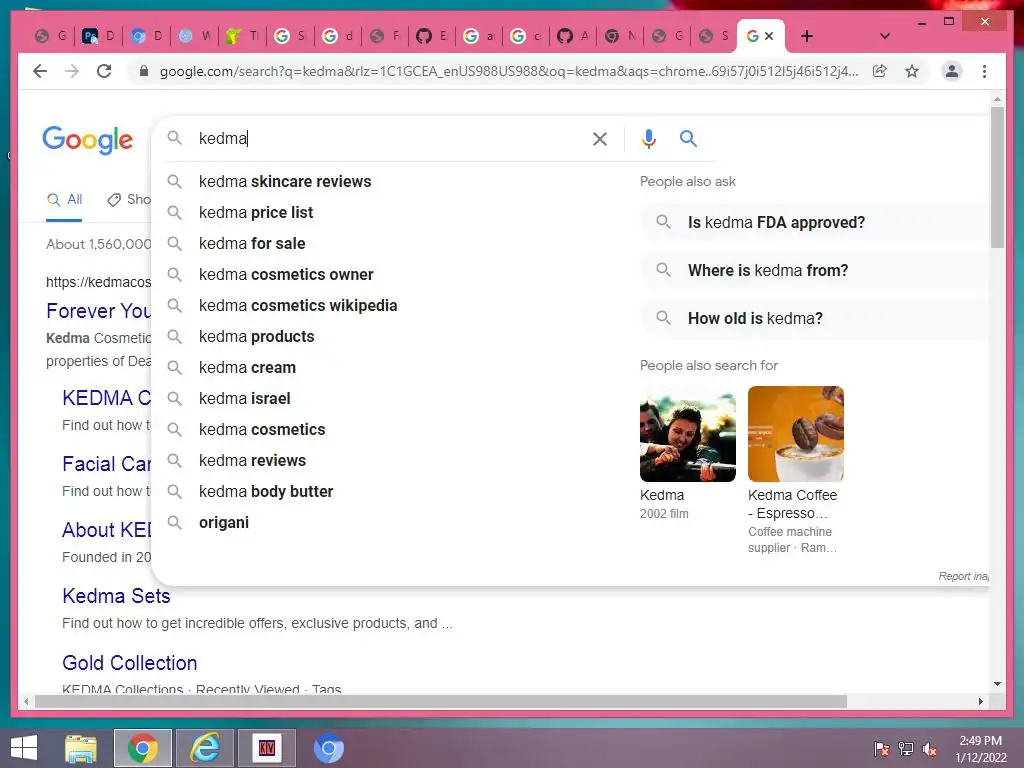Switch to the second GitHub tab 'A'
This screenshot has height=768, width=1024.
click(573, 36)
